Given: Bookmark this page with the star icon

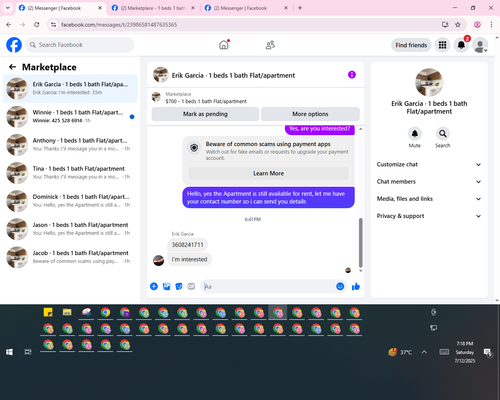Looking at the screenshot, I should pyautogui.click(x=458, y=24).
